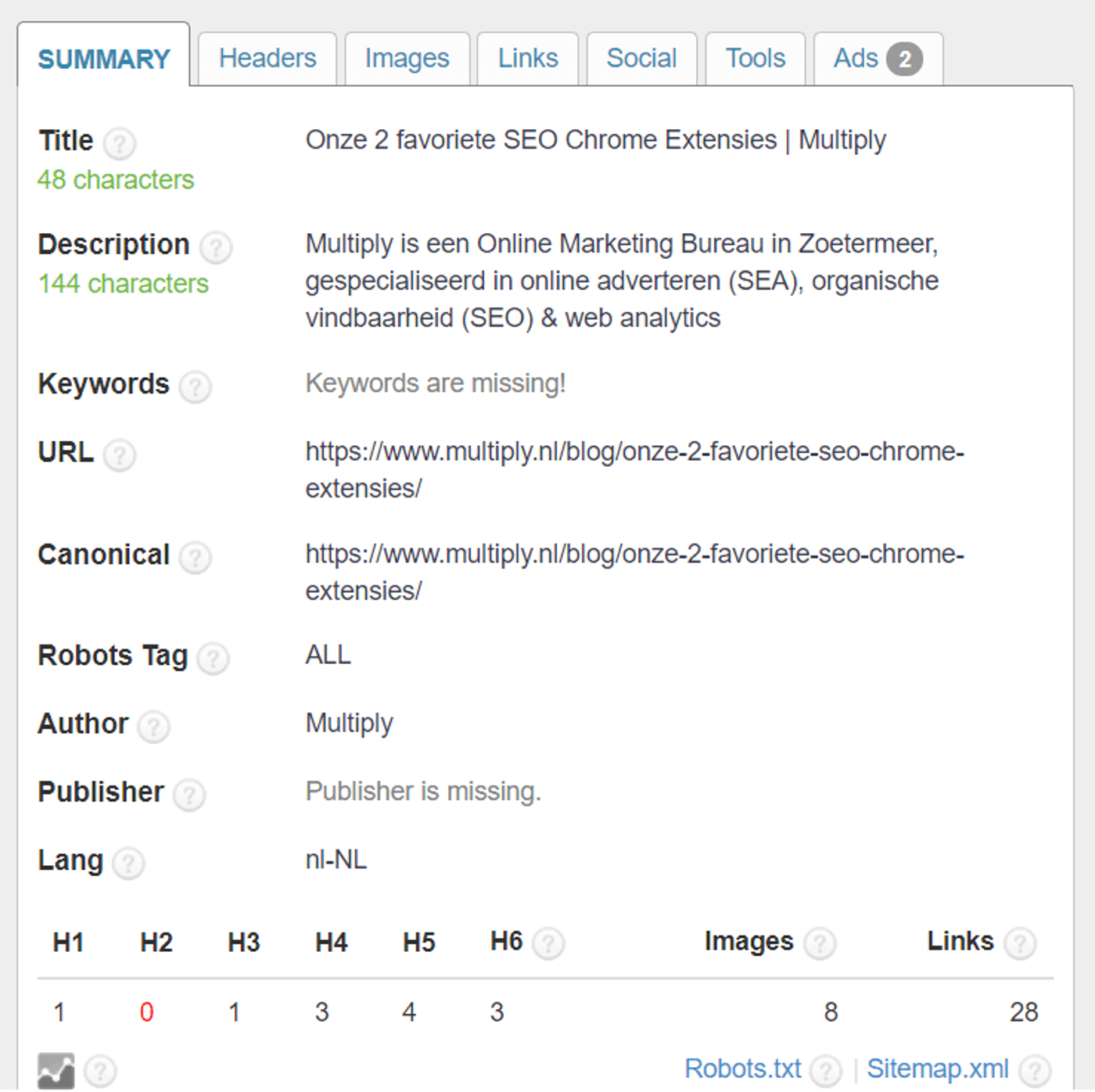Click the Canonical URL value
Image resolution: width=1095 pixels, height=1092 pixels.
pos(634,572)
